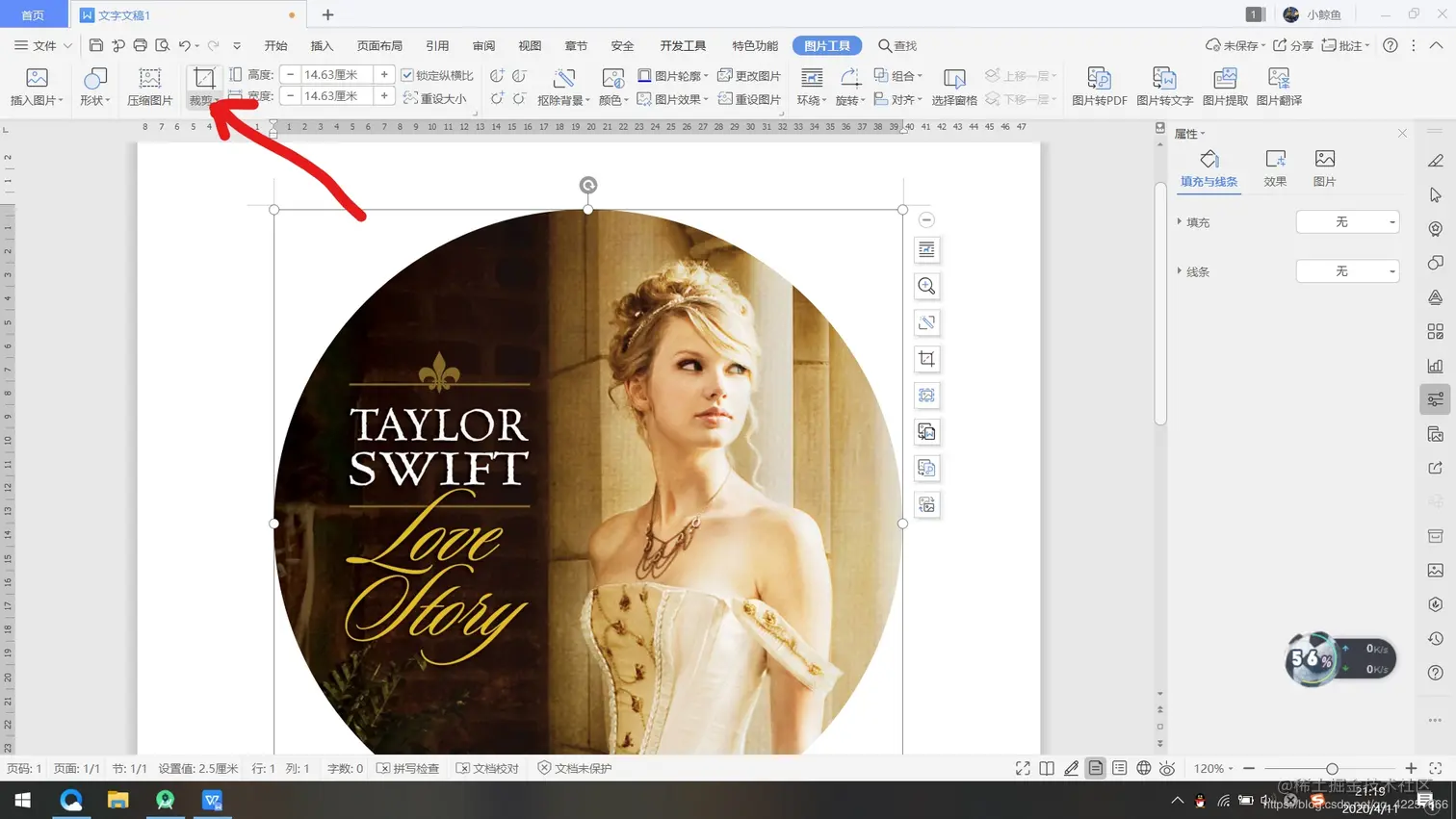
Task: Click the pen icon in right sidebar
Action: [x=1436, y=161]
